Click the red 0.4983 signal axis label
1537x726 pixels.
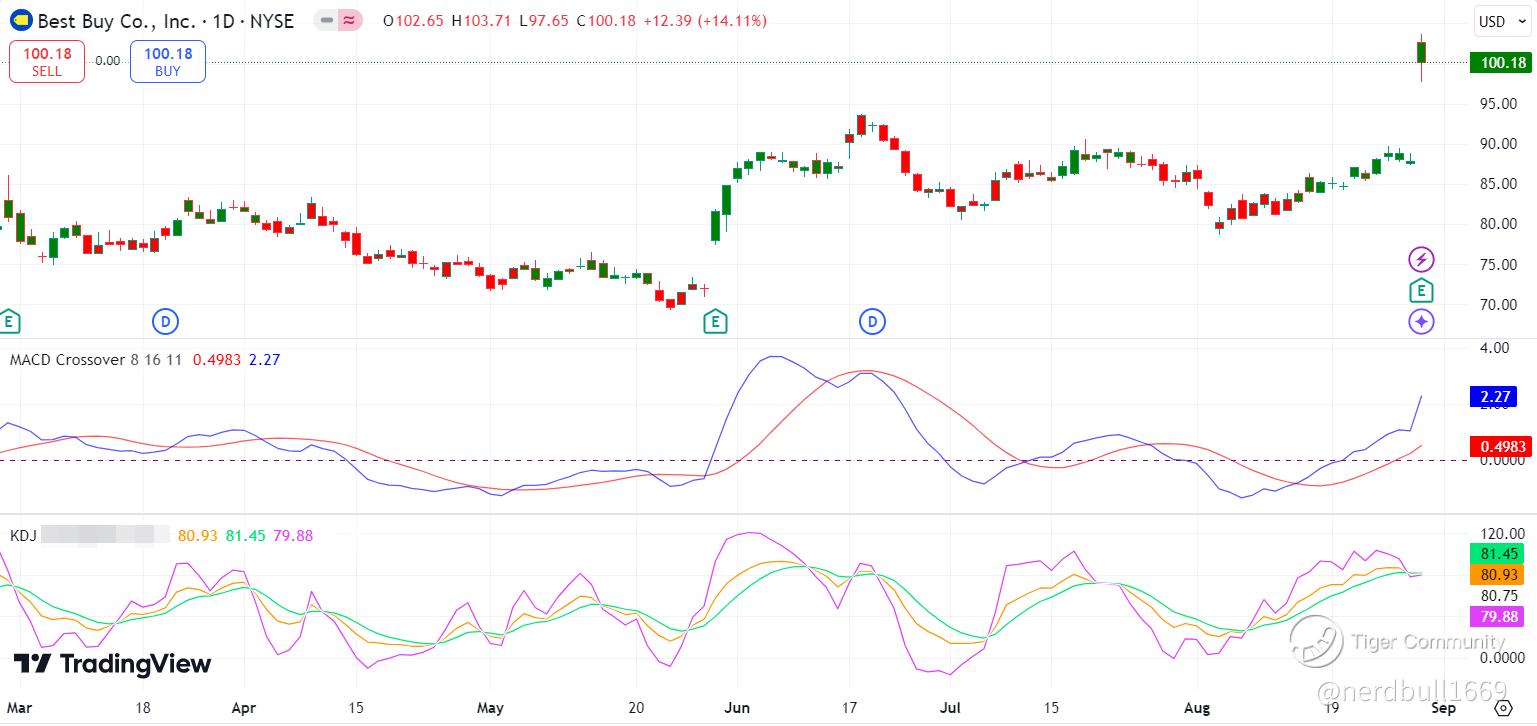coord(1500,447)
